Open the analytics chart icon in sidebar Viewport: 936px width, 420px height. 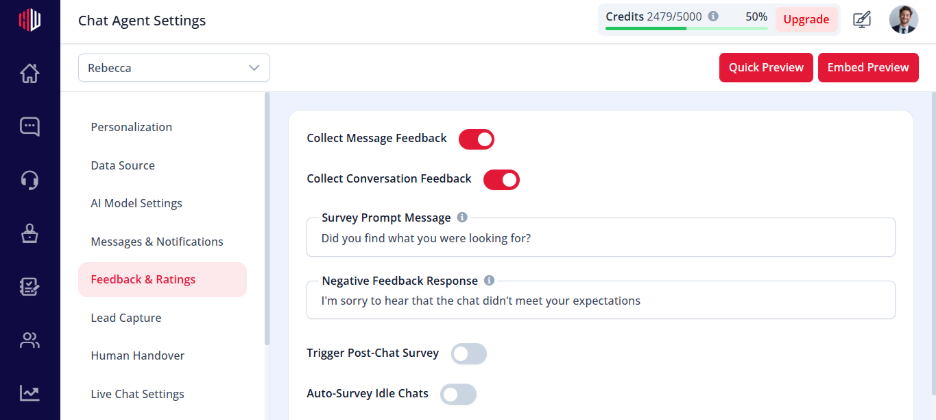(x=29, y=393)
